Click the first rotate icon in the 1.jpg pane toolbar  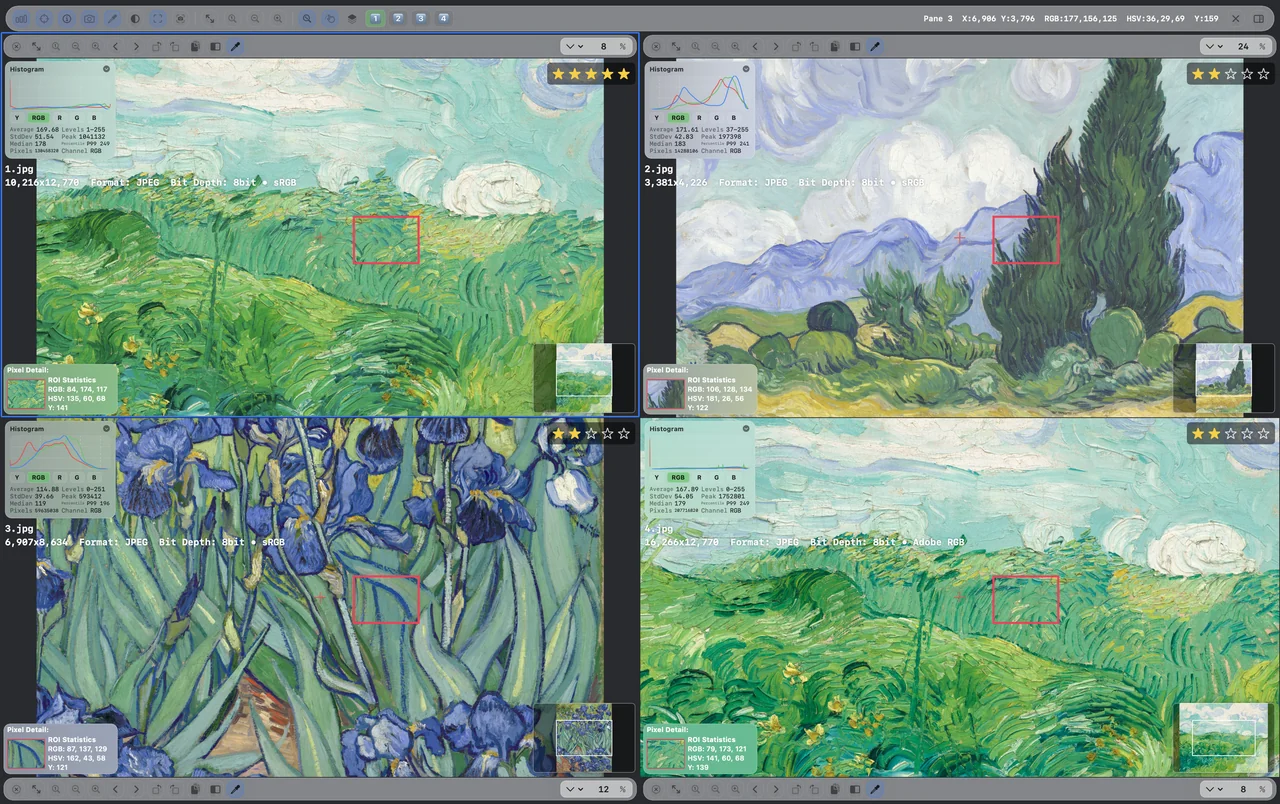pos(156,46)
